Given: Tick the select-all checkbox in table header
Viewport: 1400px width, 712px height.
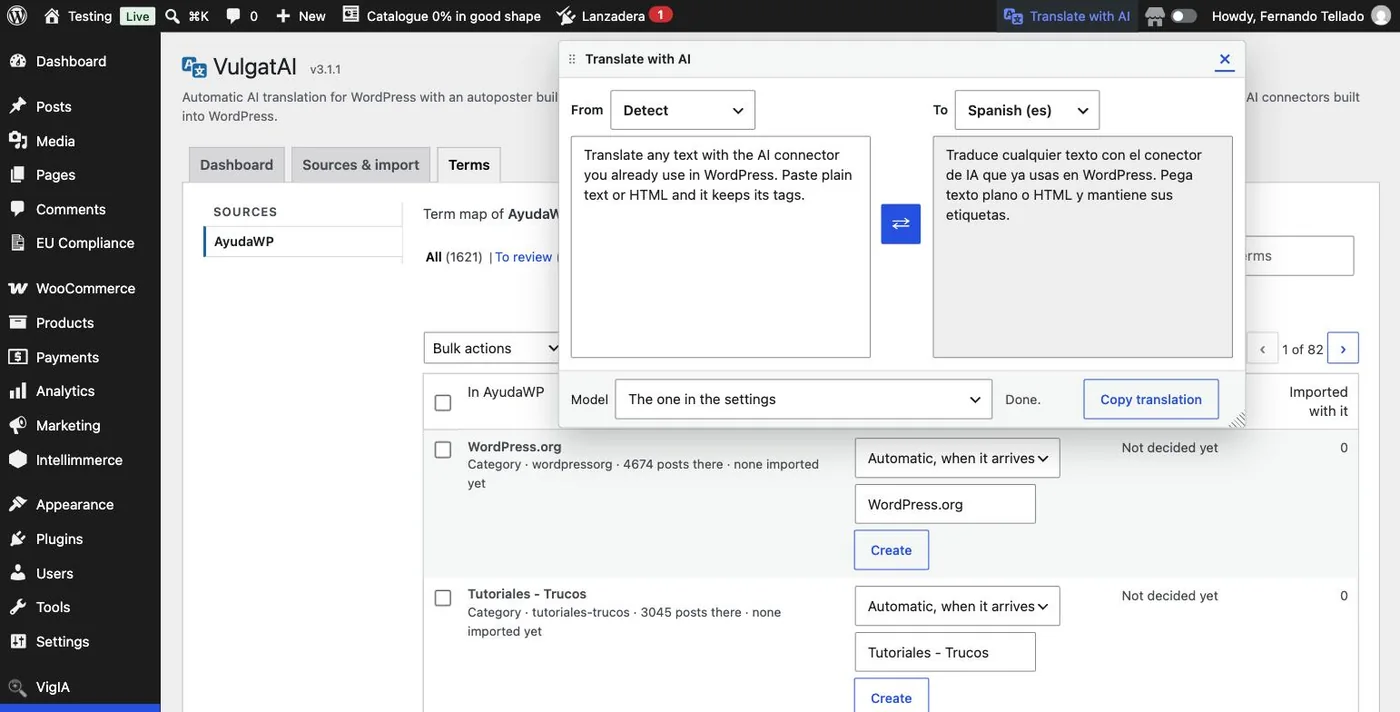Looking at the screenshot, I should coord(443,403).
